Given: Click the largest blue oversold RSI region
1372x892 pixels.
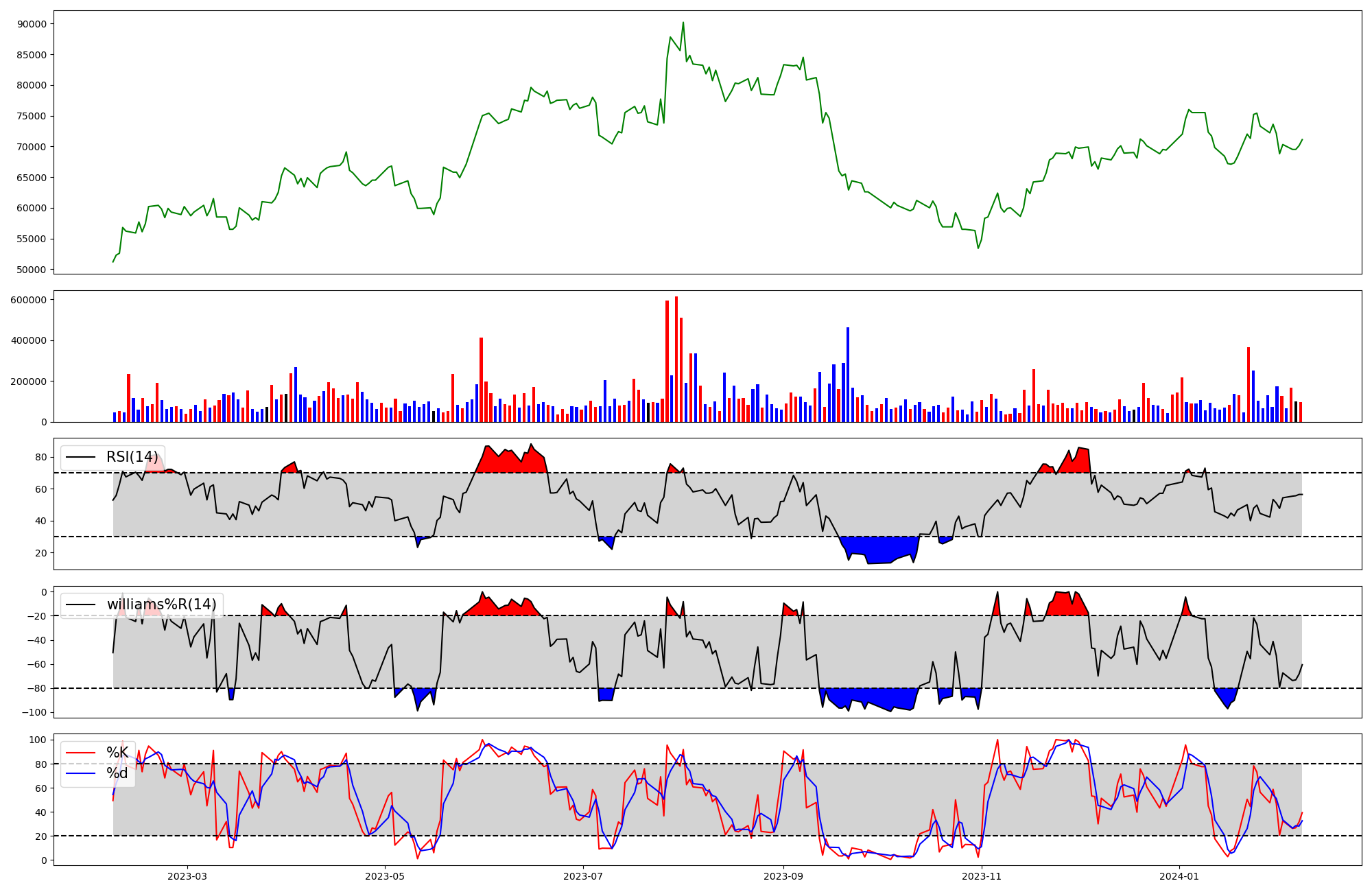Looking at the screenshot, I should coord(879,549).
